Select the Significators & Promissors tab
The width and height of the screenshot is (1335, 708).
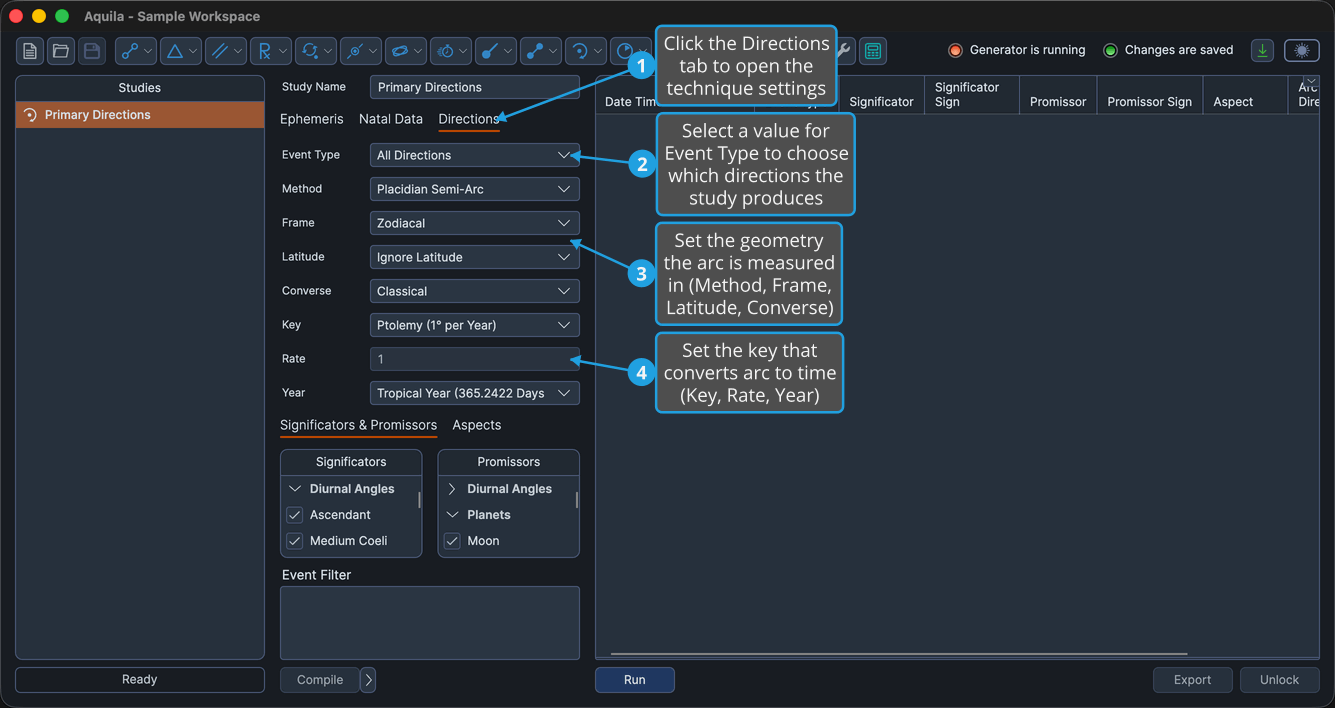point(358,425)
